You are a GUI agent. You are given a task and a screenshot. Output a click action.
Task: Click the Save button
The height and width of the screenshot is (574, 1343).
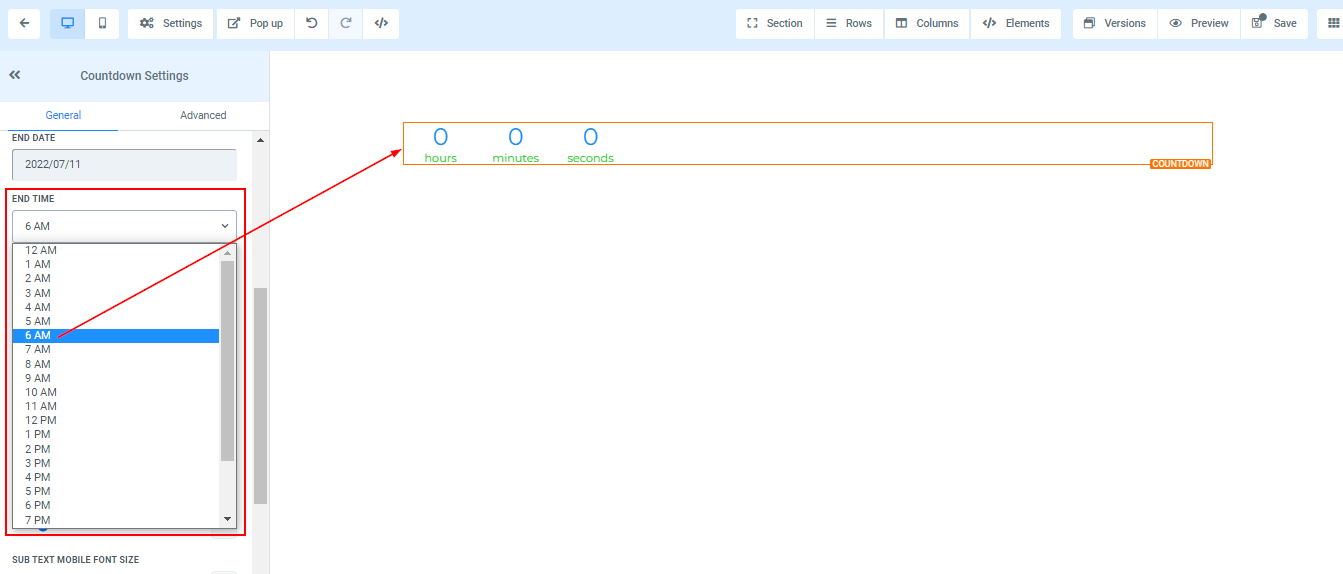1274,23
